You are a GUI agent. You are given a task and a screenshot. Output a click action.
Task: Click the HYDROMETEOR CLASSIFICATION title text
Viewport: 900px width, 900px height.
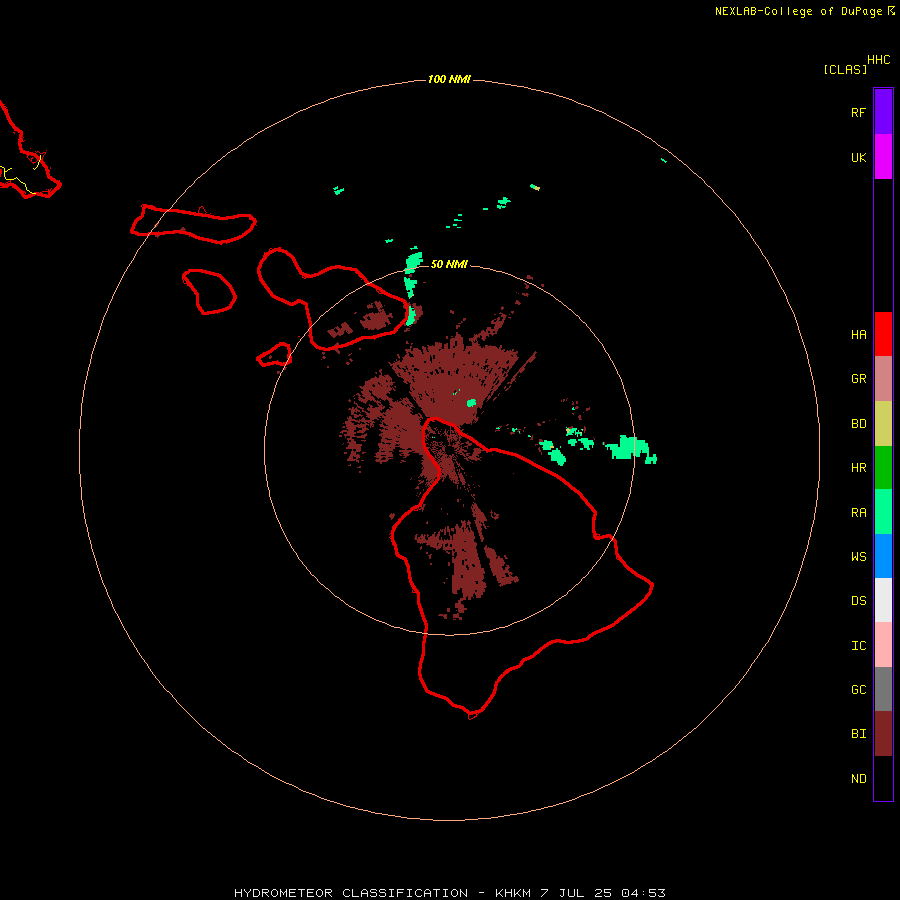pyautogui.click(x=351, y=893)
